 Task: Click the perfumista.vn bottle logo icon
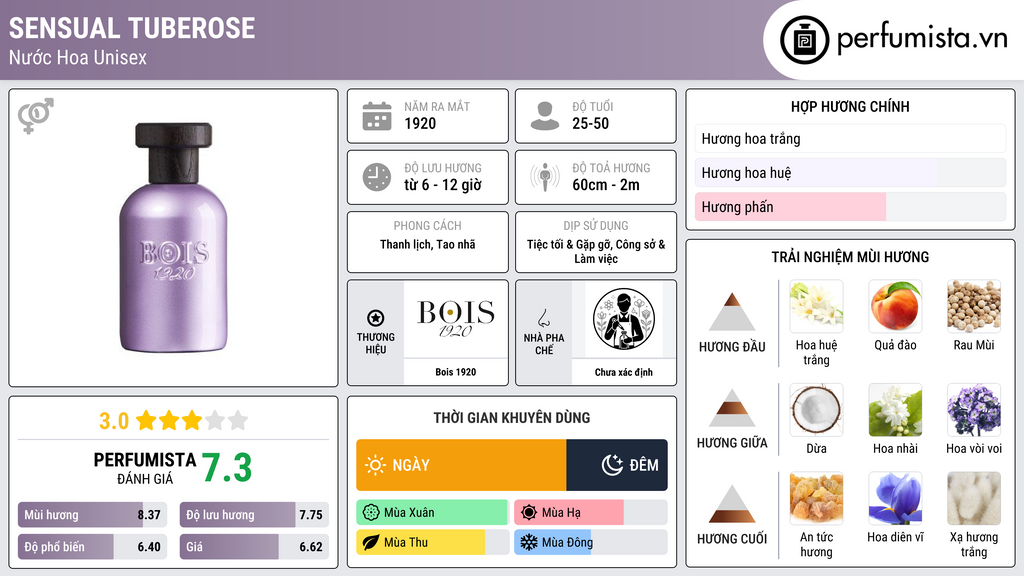[x=805, y=40]
